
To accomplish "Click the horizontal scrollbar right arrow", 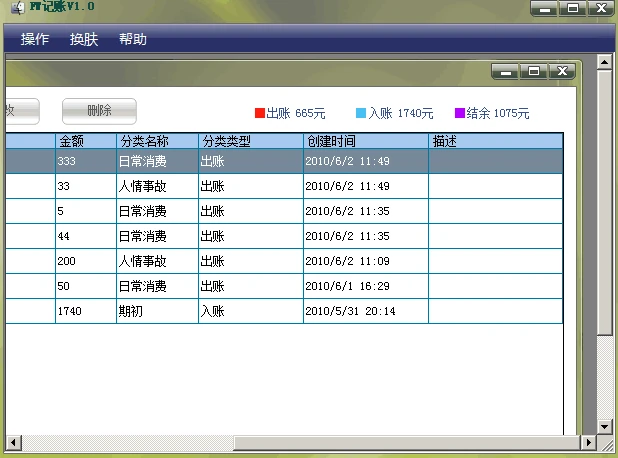I will 588,442.
